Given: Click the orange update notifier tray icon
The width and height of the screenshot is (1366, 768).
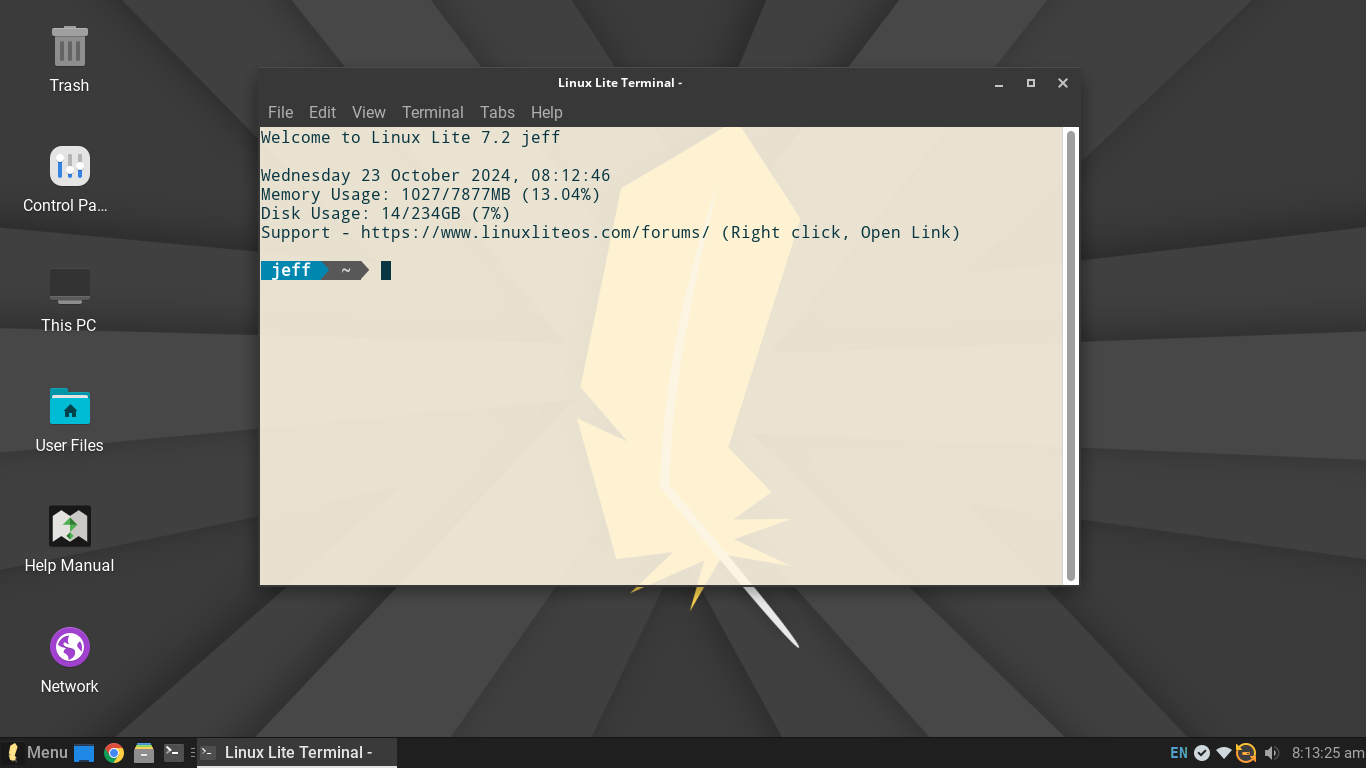Looking at the screenshot, I should pyautogui.click(x=1246, y=753).
